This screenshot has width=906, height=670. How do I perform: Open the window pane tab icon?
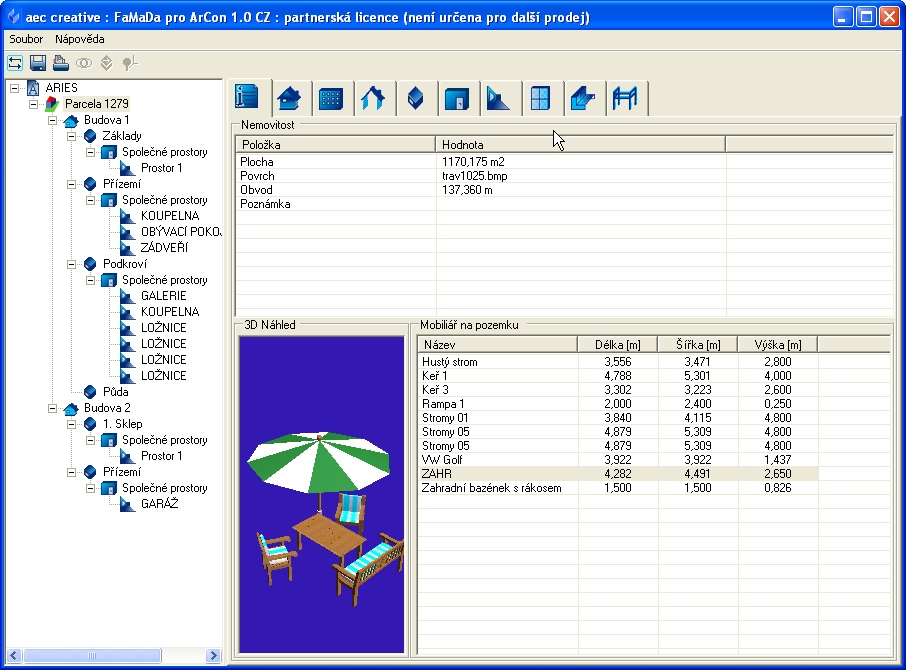(x=541, y=98)
